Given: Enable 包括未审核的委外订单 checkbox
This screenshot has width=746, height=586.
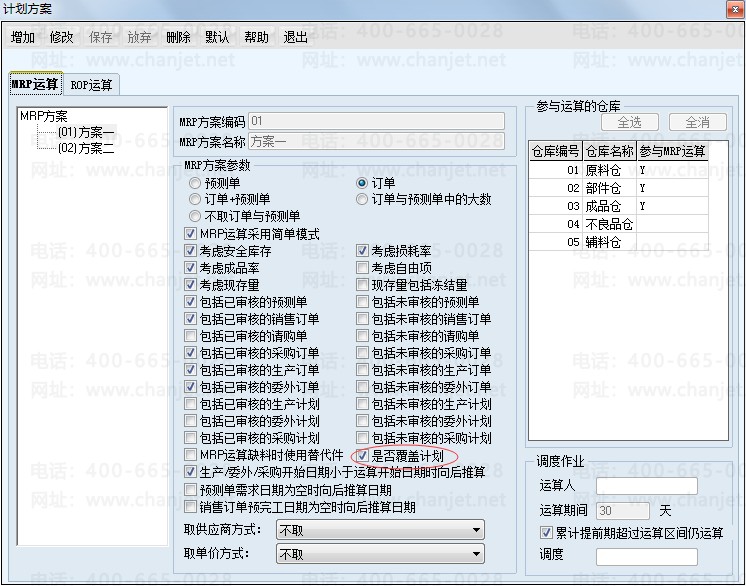Looking at the screenshot, I should pyautogui.click(x=362, y=387).
